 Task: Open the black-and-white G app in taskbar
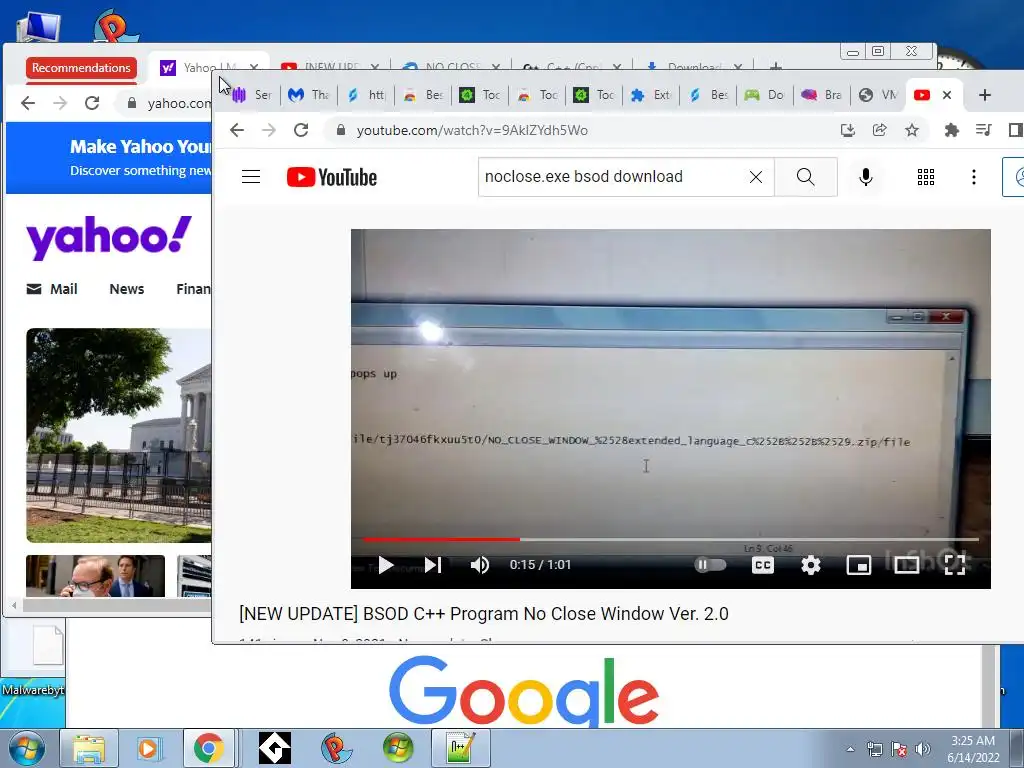274,748
